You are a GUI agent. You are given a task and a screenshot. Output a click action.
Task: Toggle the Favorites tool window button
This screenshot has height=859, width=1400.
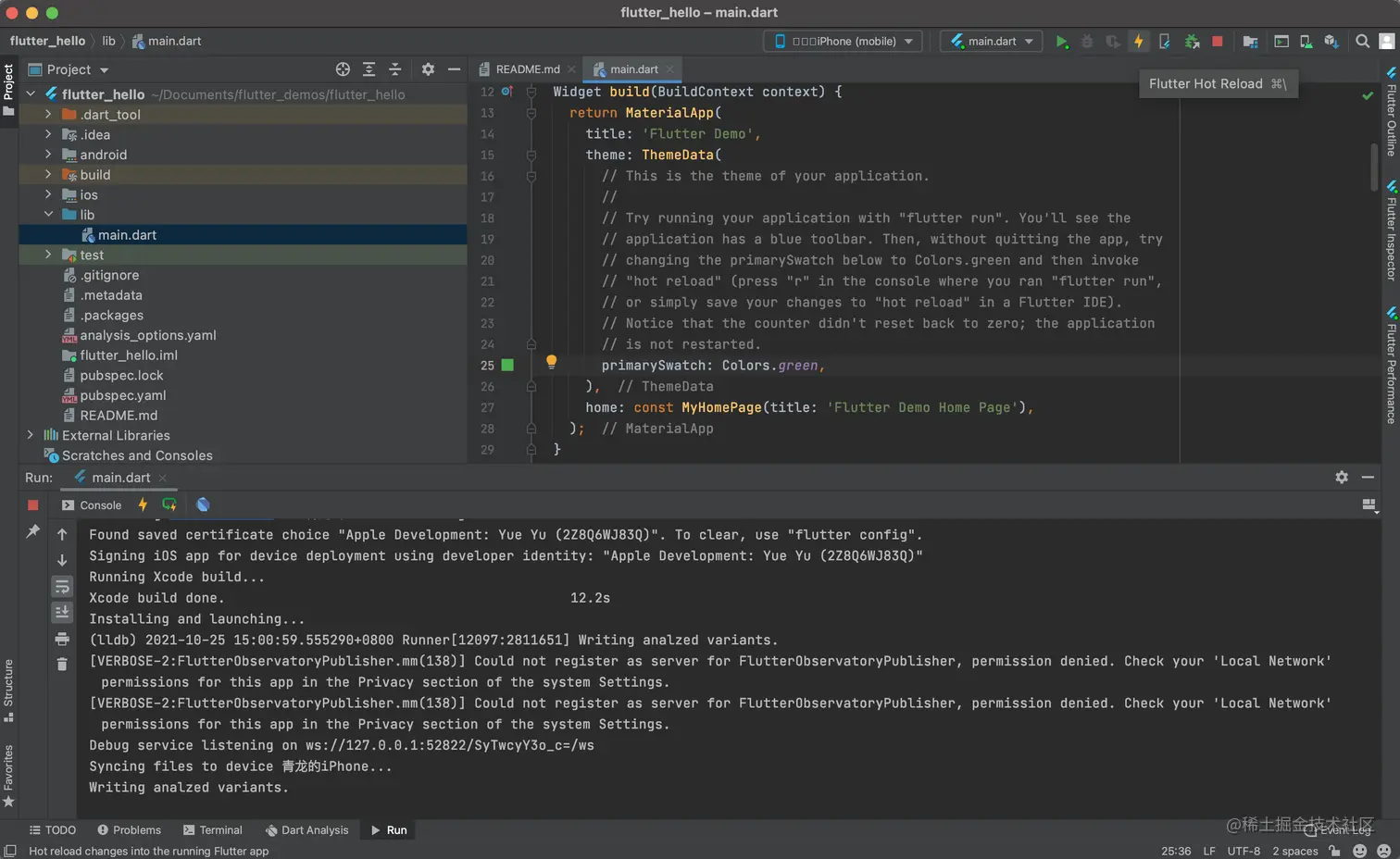tap(8, 776)
